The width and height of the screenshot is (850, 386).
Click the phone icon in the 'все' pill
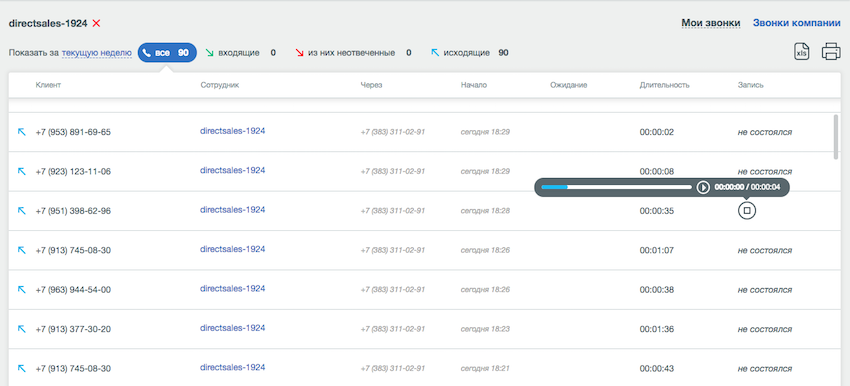pos(146,53)
